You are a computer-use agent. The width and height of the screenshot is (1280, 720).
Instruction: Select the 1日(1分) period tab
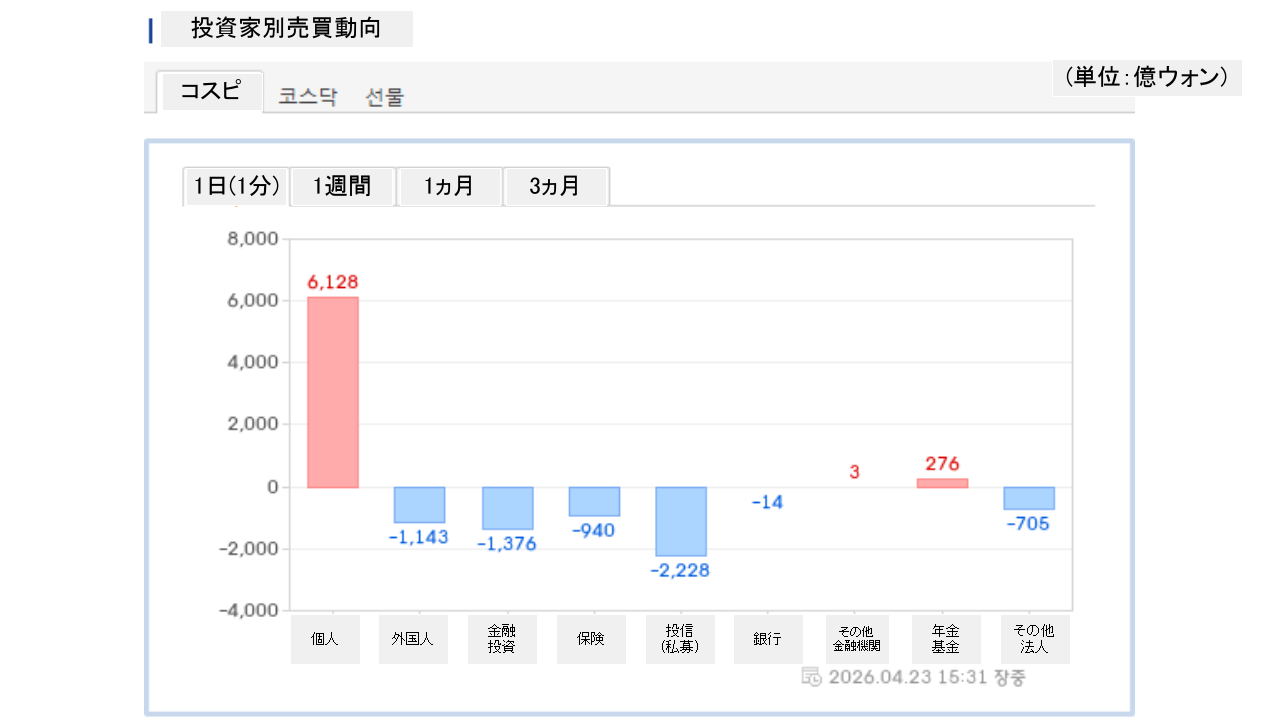[236, 186]
